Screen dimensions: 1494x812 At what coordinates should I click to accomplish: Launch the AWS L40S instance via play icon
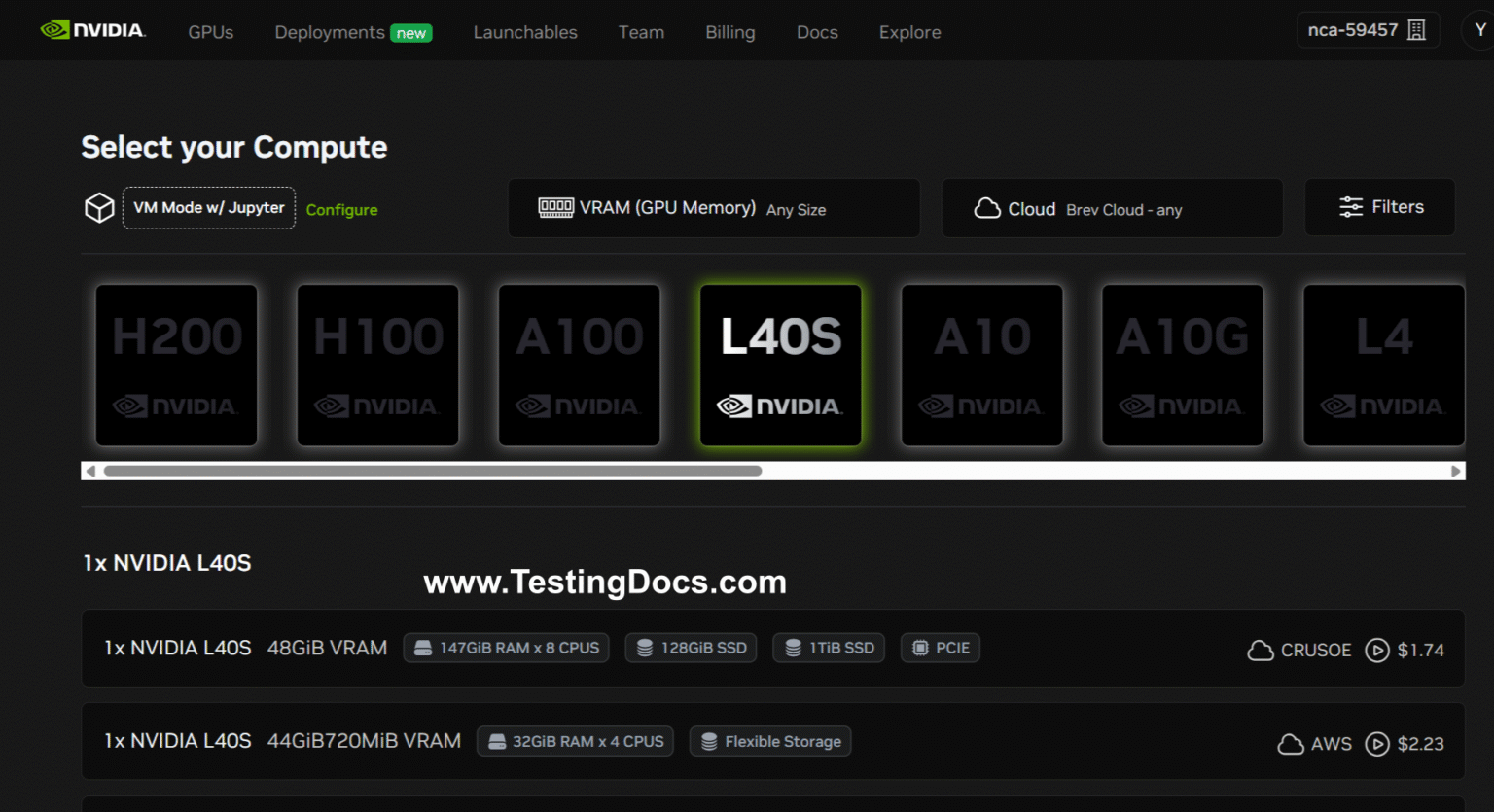pyautogui.click(x=1377, y=744)
